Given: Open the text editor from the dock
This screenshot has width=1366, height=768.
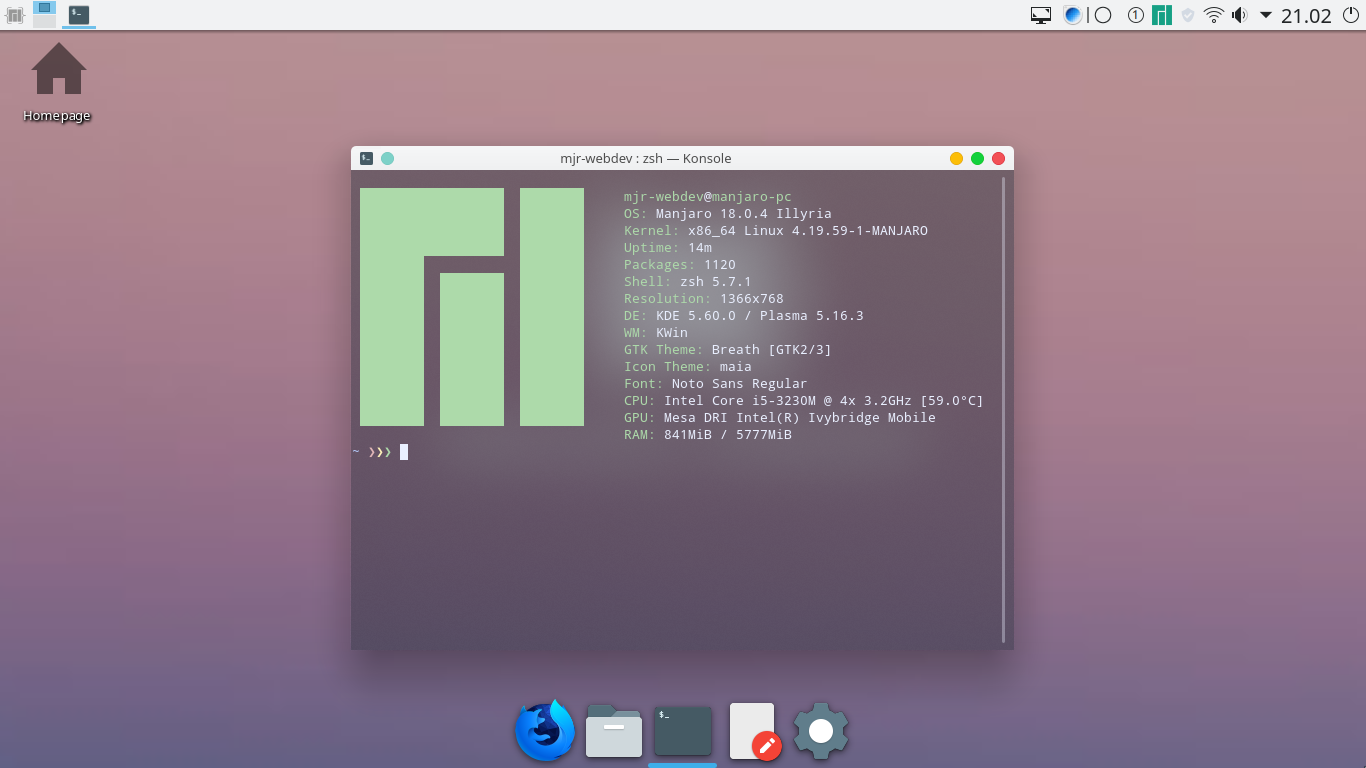Looking at the screenshot, I should point(754,731).
